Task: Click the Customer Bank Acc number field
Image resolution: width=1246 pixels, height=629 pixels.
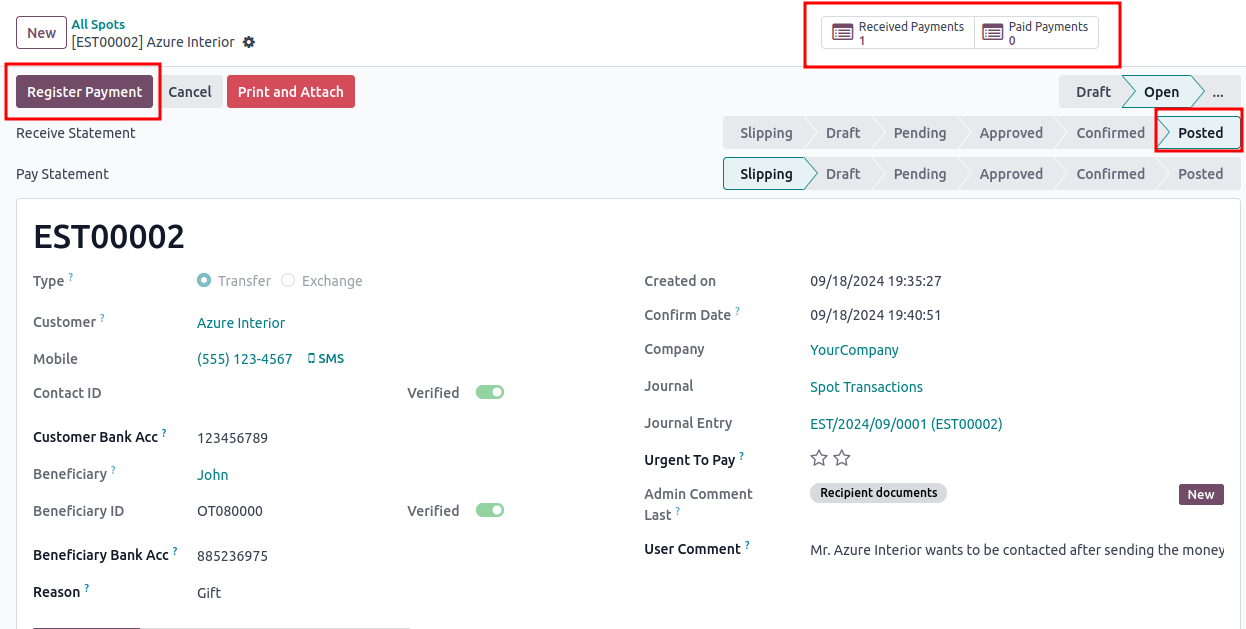Action: pos(232,438)
